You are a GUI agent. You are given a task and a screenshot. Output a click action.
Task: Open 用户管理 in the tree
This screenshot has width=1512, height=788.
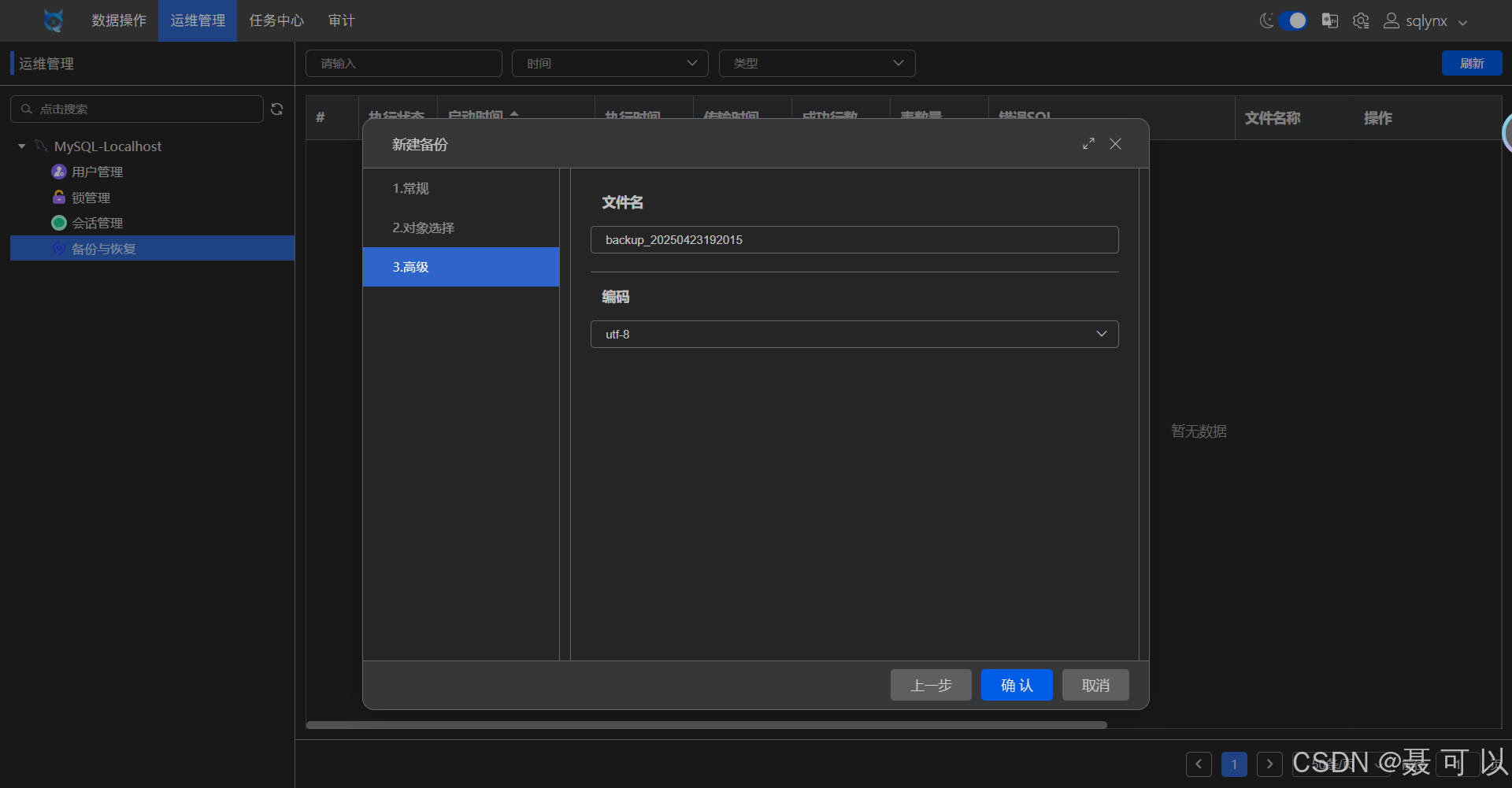[97, 172]
